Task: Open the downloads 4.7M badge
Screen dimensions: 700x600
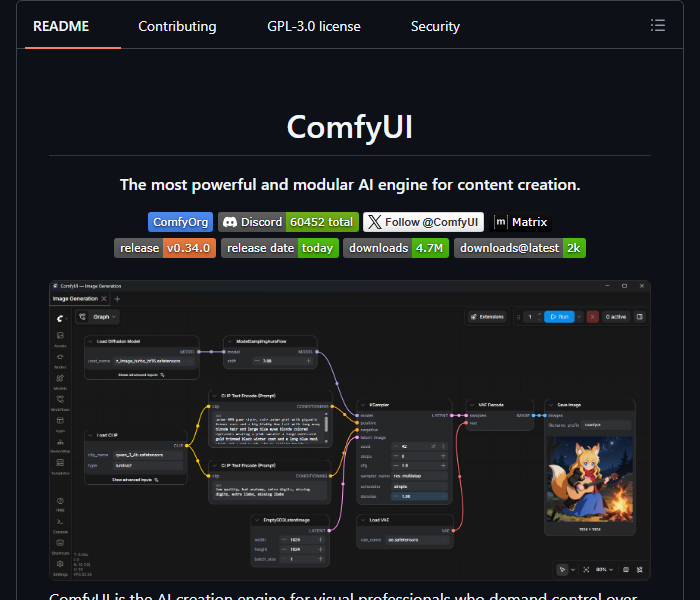Action: pyautogui.click(x=396, y=248)
